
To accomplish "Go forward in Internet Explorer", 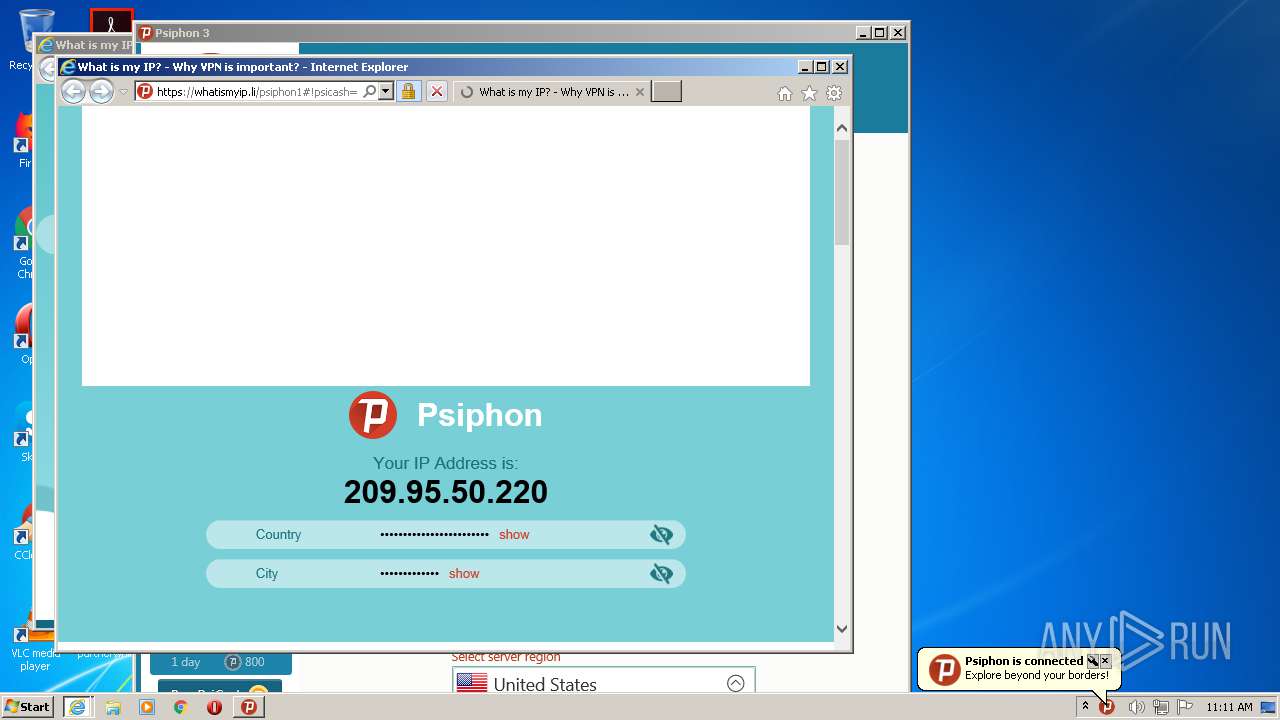I will coord(101,92).
